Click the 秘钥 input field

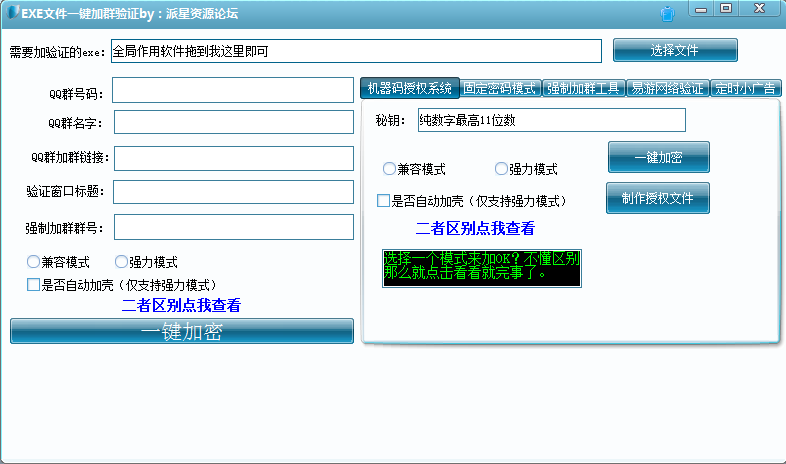(551, 120)
